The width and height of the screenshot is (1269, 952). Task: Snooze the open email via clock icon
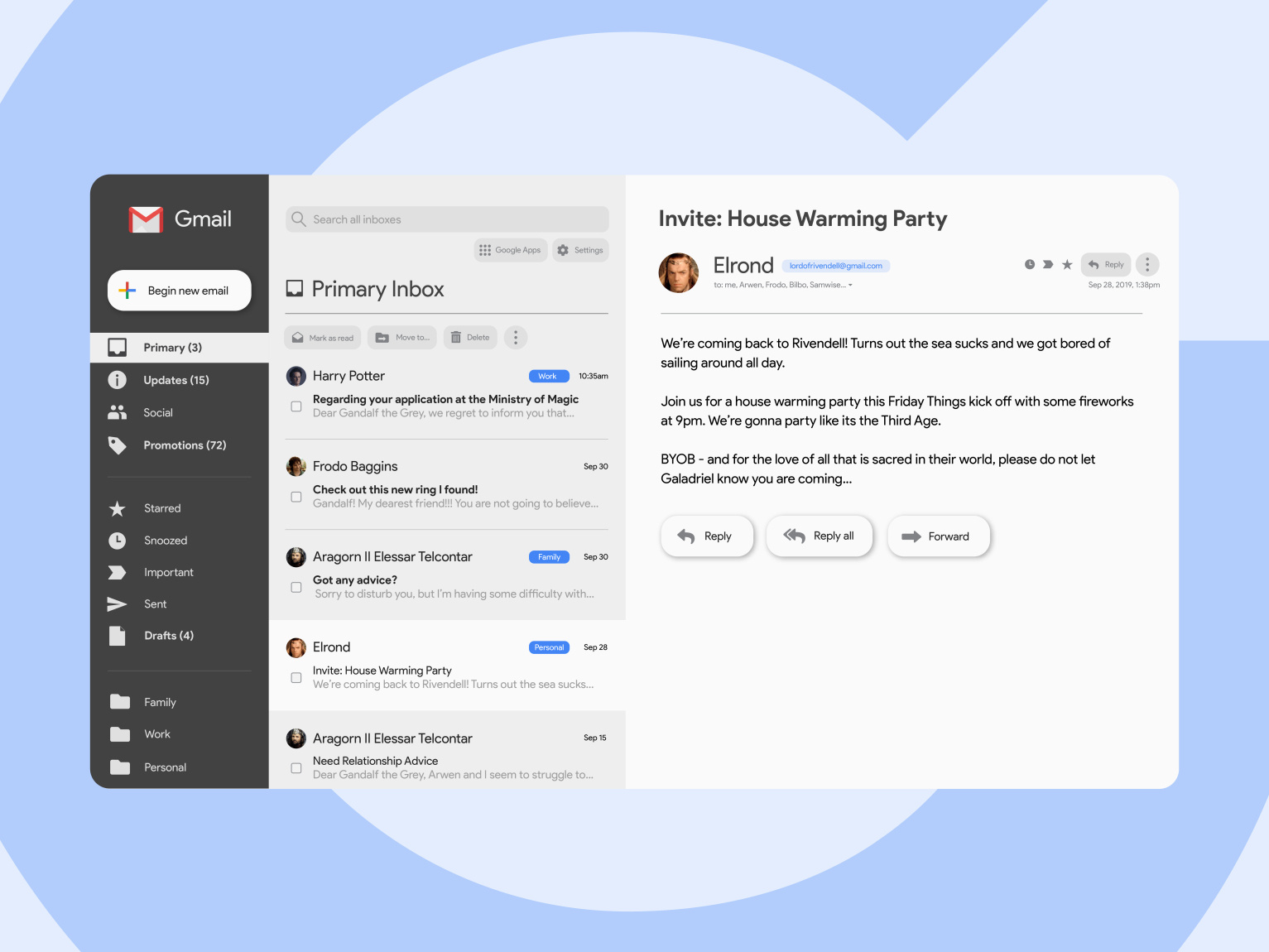tap(1029, 263)
